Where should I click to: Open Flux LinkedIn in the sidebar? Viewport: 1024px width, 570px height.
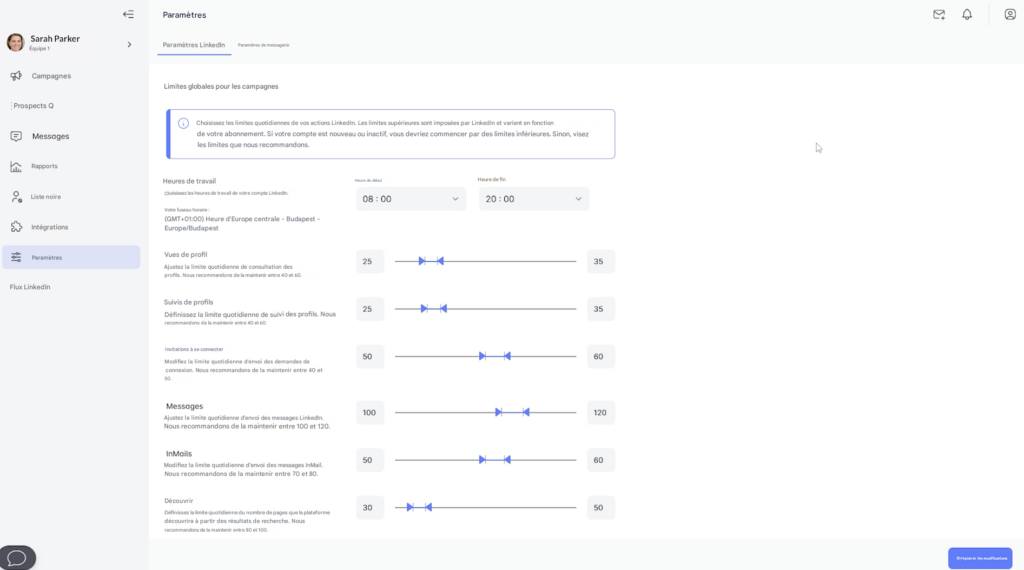[x=30, y=287]
